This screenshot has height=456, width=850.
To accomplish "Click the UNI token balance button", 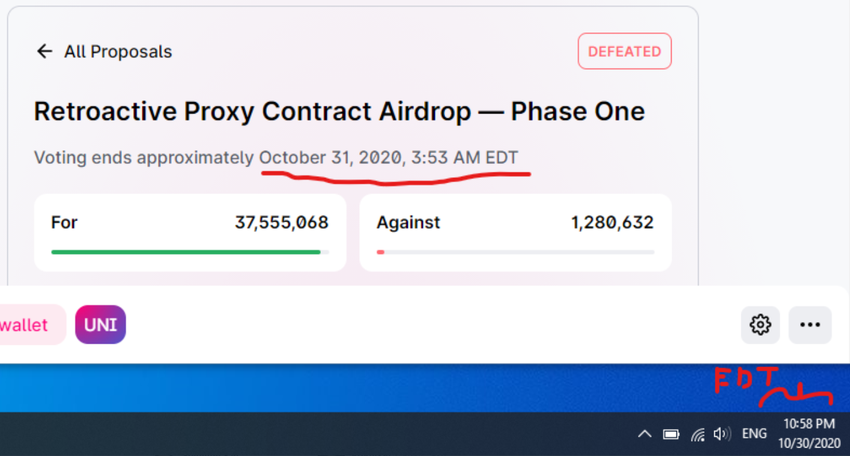I will [100, 325].
